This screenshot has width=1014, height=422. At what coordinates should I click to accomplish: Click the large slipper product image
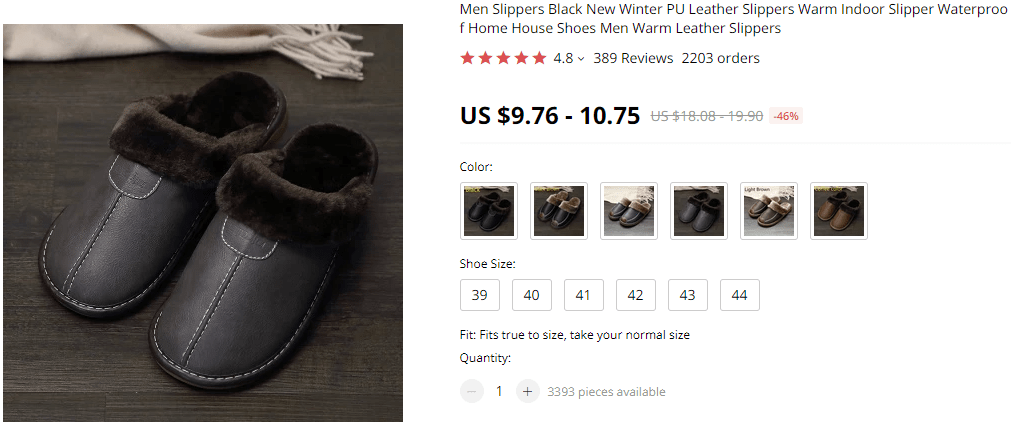tap(203, 223)
